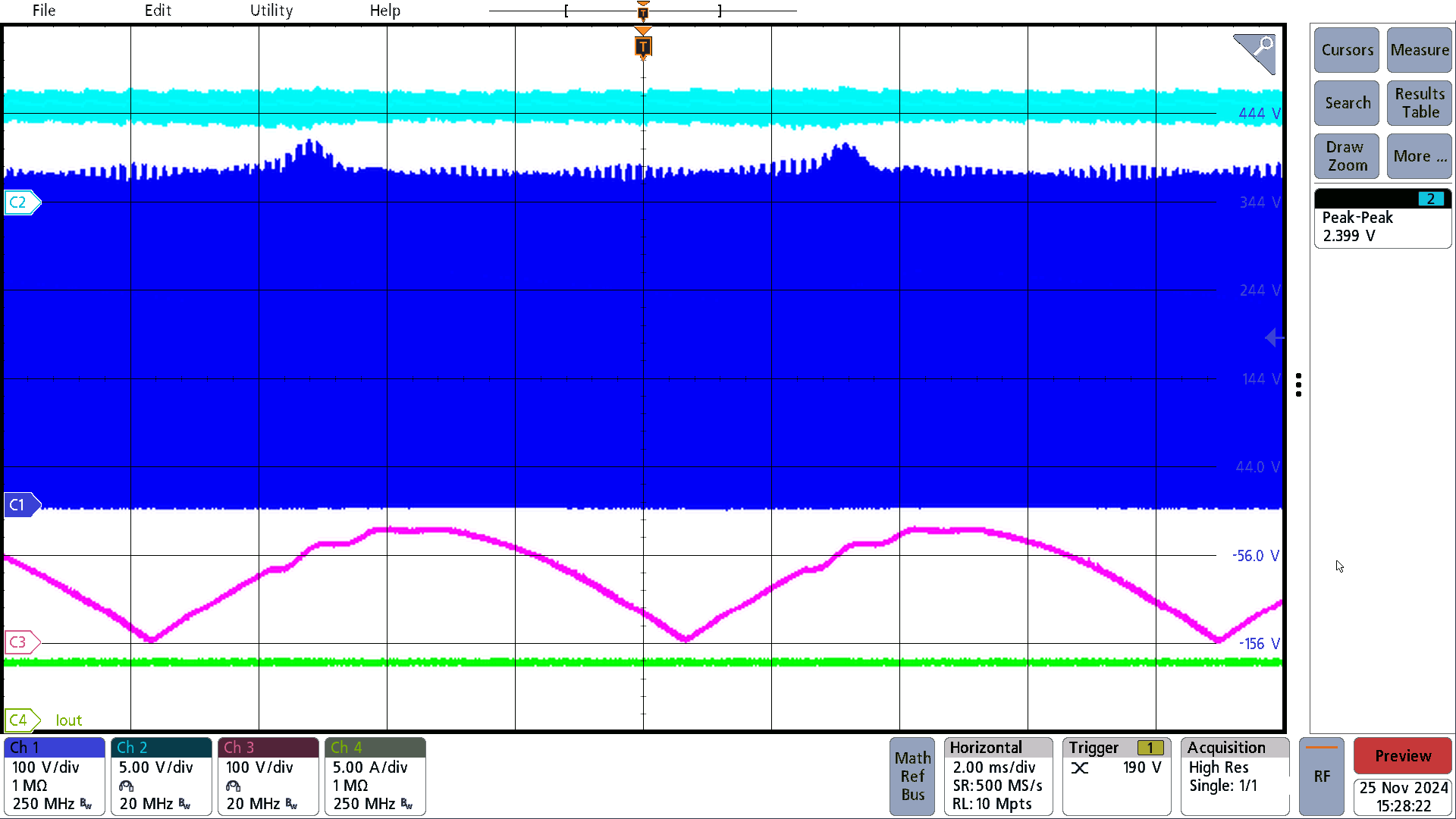This screenshot has height=819, width=1456.
Task: Click the Ch 3 probe icon in badge
Action: [233, 786]
